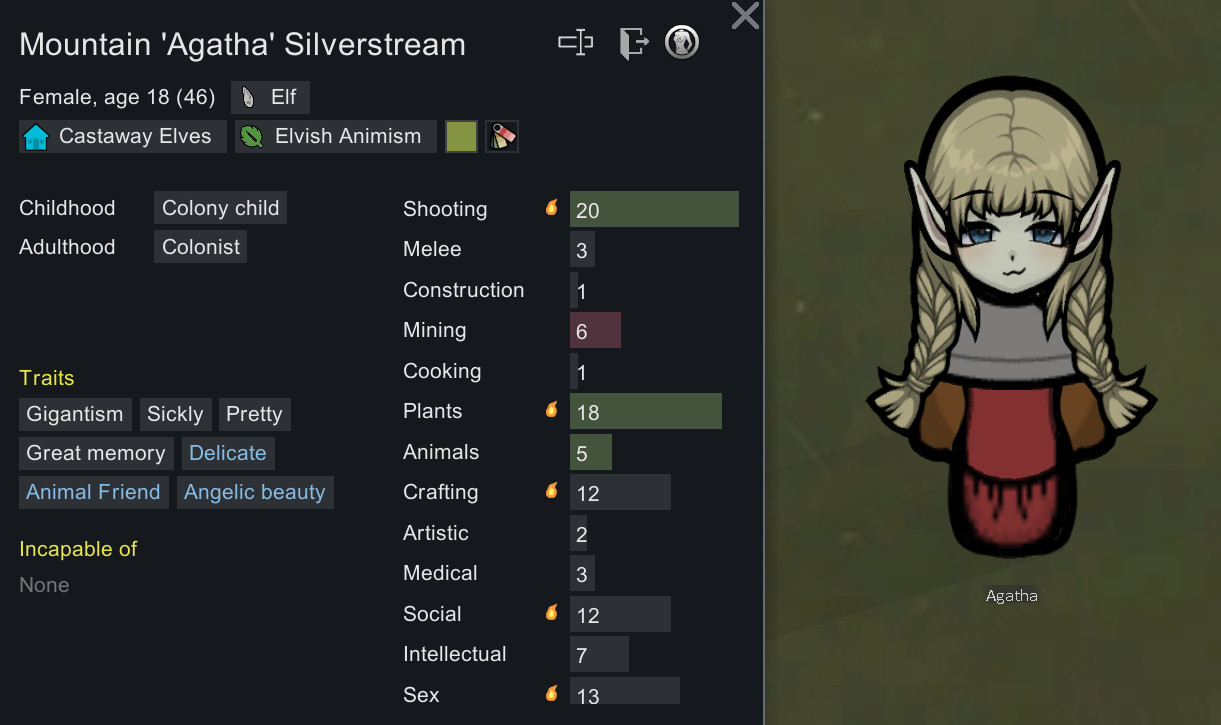Click the Elf race feather icon
Screen dimensions: 1221x725
coord(249,98)
